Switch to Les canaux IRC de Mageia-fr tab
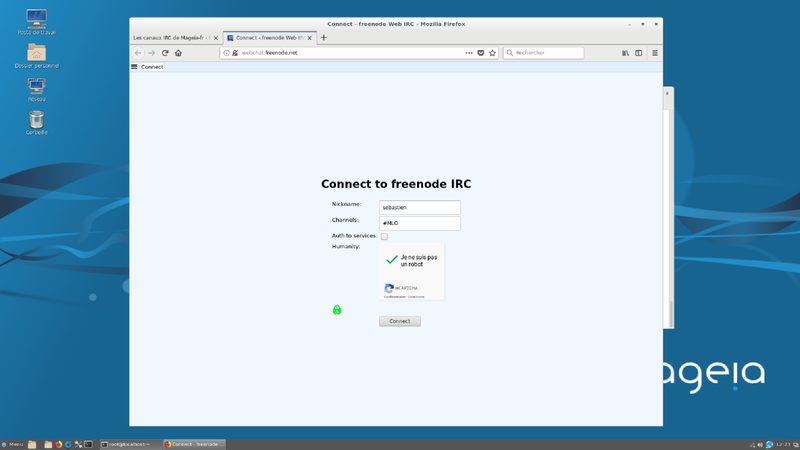 [x=171, y=38]
